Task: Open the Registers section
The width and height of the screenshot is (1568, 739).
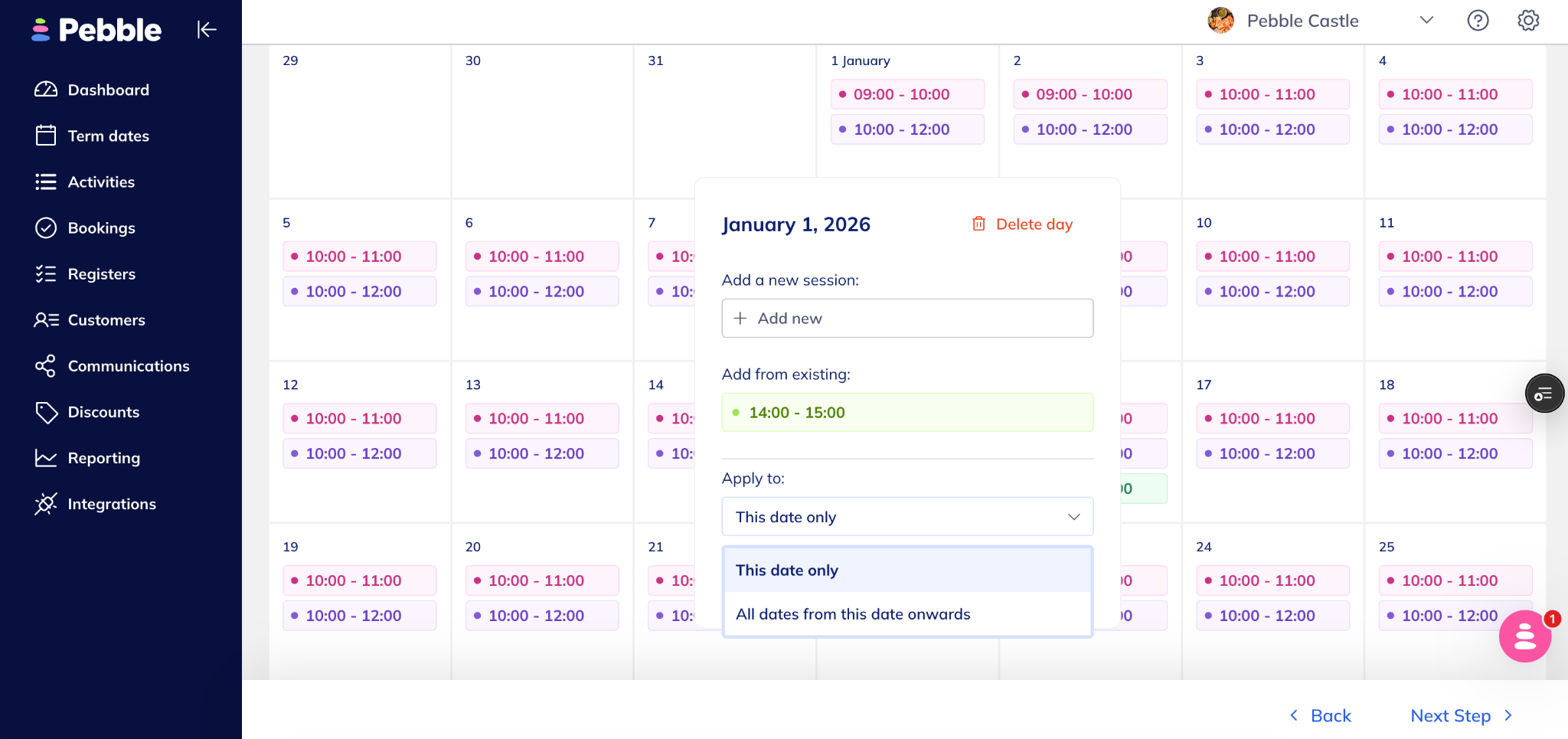Action: click(101, 274)
